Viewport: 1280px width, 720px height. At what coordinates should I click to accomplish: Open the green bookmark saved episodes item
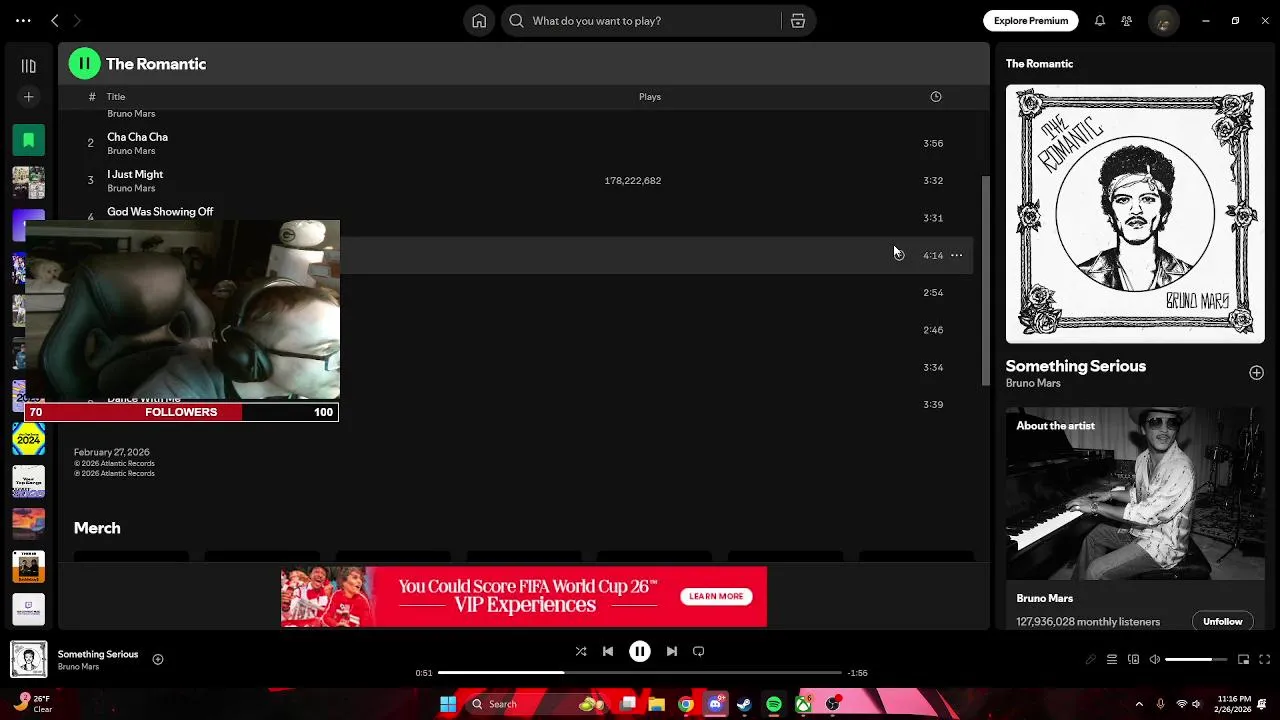[x=29, y=139]
